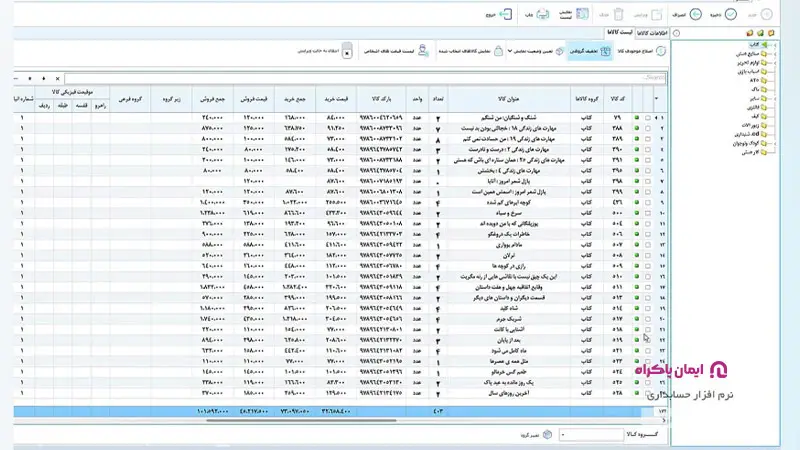This screenshot has width=800, height=450.
Task: Select the اسباب بازی group in the tree
Action: [x=748, y=71]
